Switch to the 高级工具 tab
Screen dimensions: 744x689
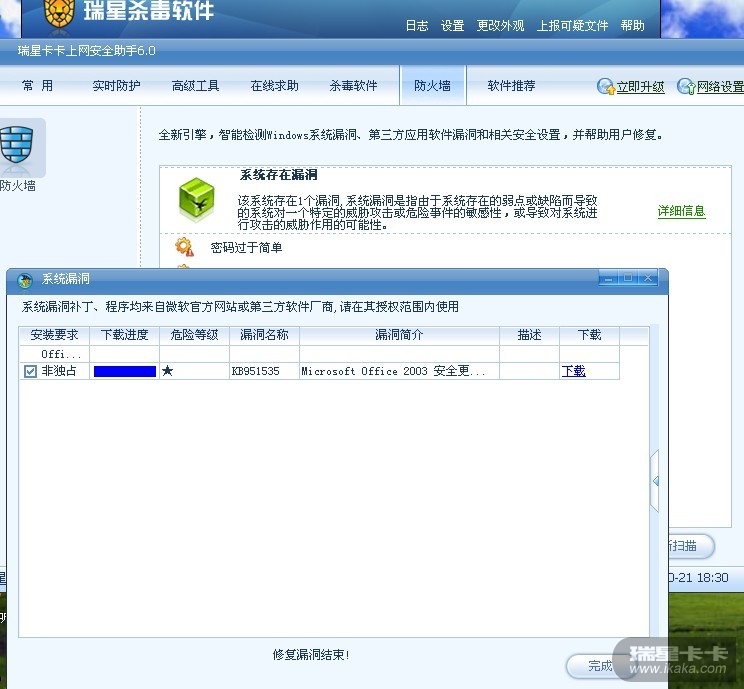(195, 86)
